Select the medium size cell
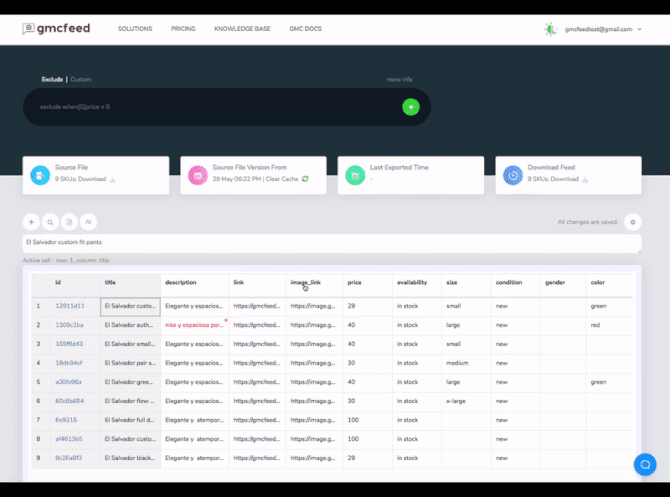 (467, 363)
